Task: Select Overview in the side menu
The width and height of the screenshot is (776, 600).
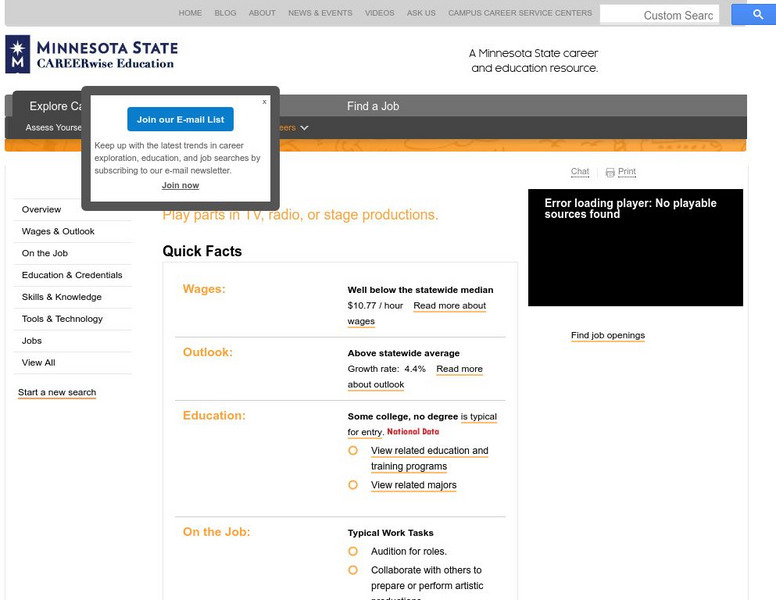Action: [x=42, y=209]
